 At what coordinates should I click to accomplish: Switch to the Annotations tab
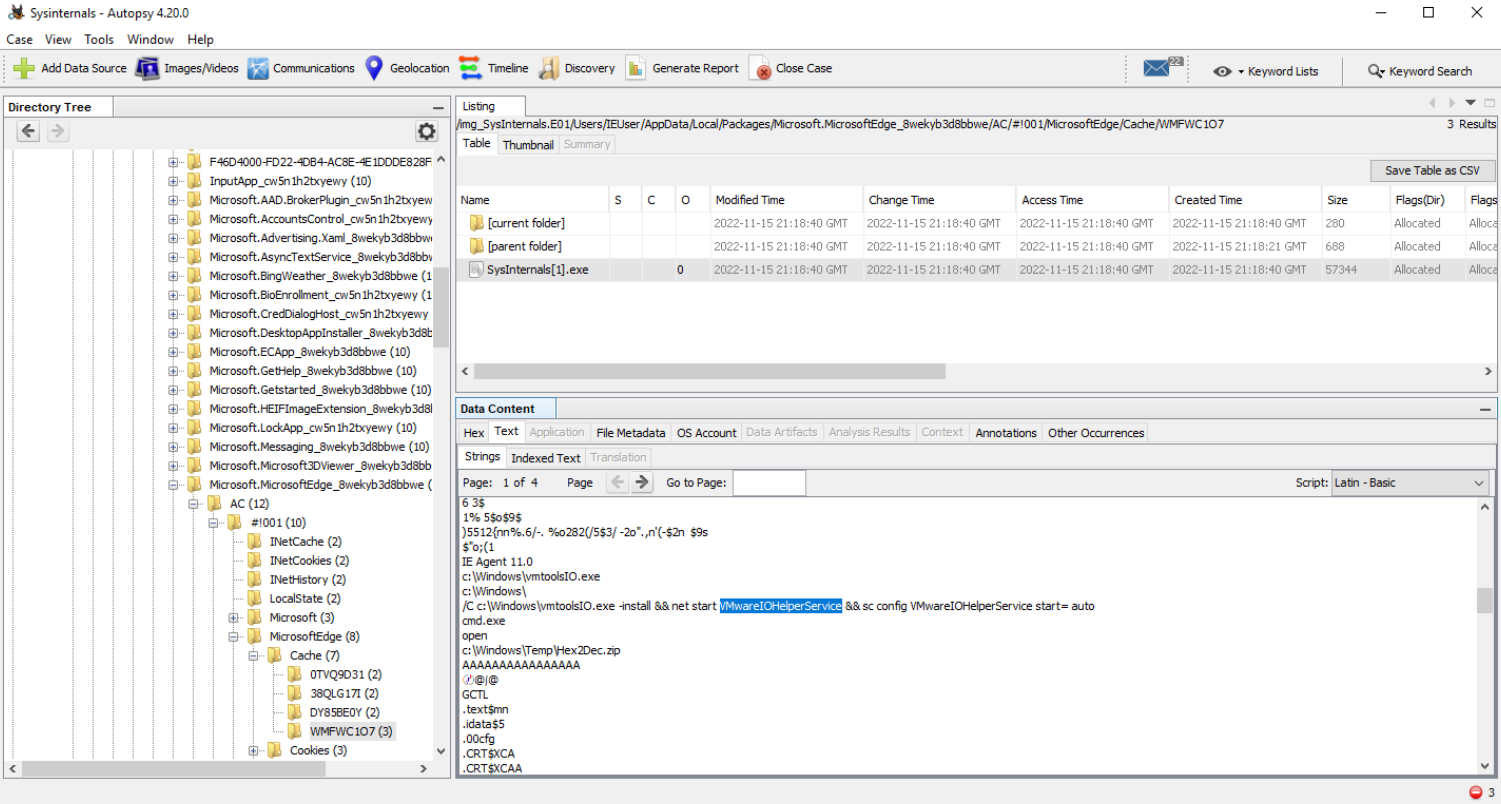(1006, 432)
